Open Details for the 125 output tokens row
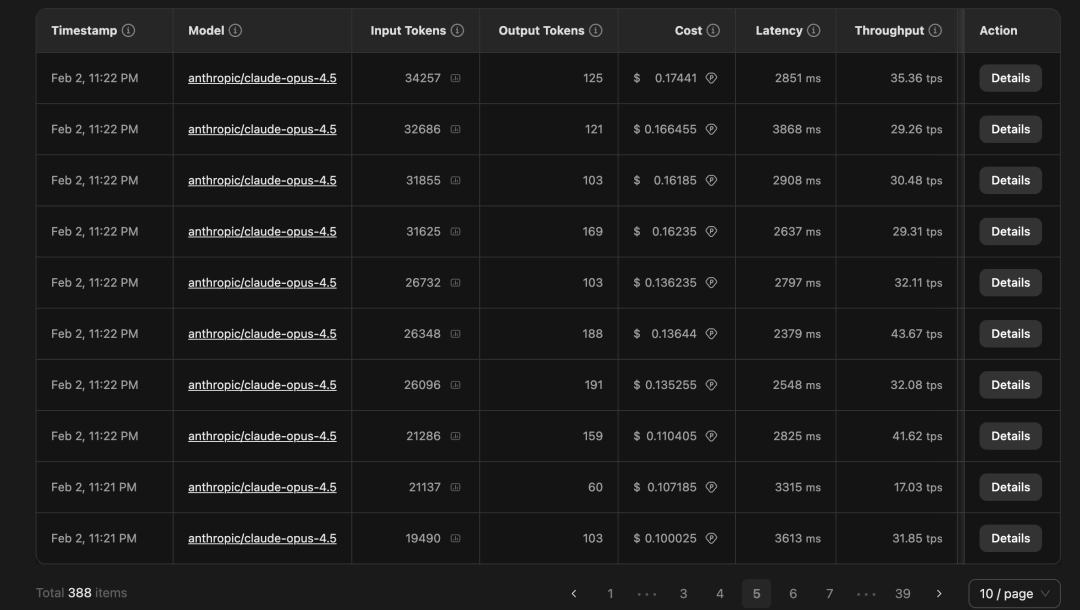This screenshot has height=610, width=1080. [x=1010, y=78]
